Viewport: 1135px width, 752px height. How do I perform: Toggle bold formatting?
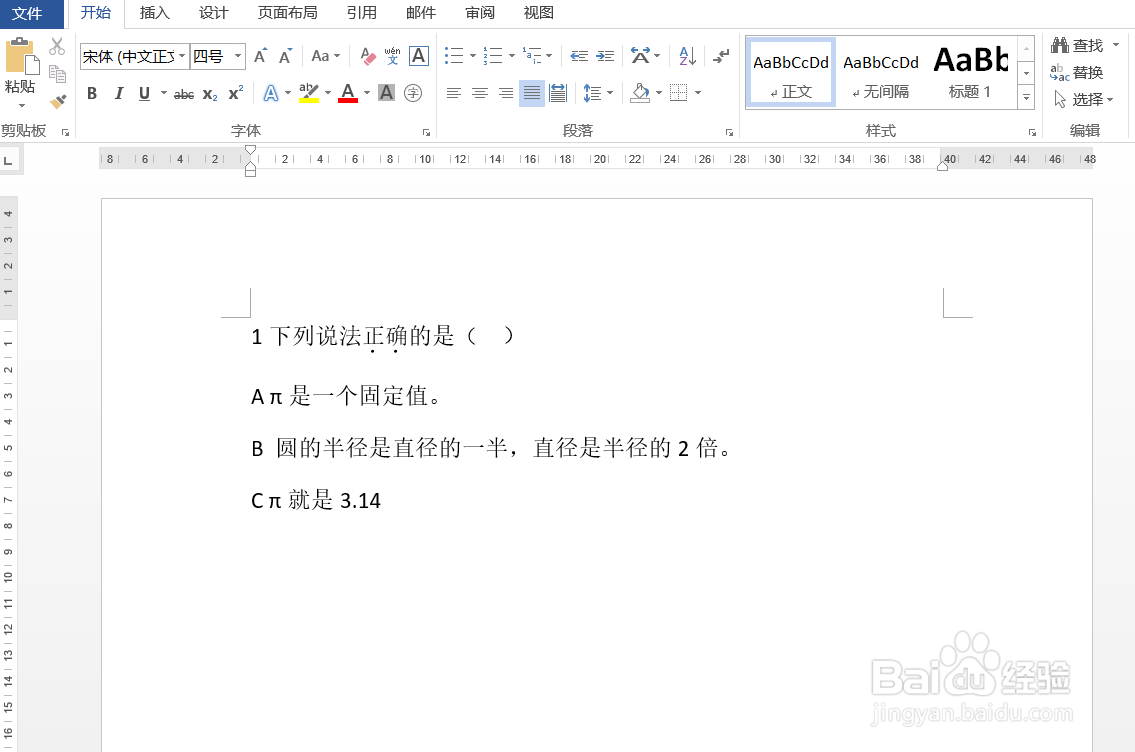pyautogui.click(x=92, y=93)
